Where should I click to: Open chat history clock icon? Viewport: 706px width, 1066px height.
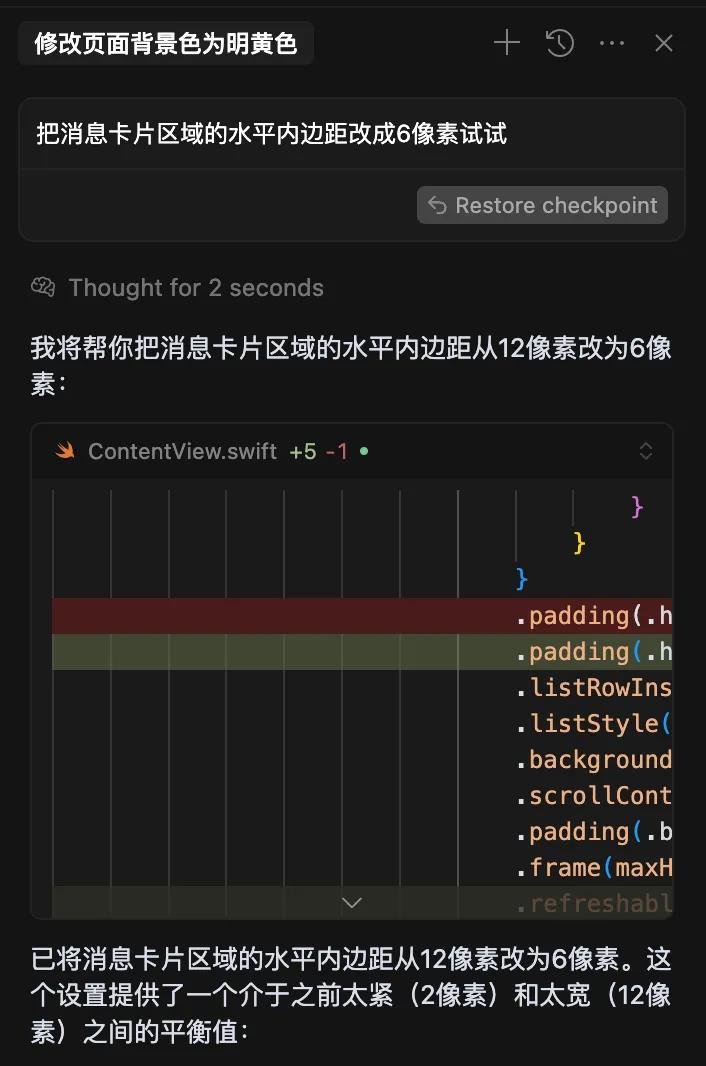tap(560, 43)
